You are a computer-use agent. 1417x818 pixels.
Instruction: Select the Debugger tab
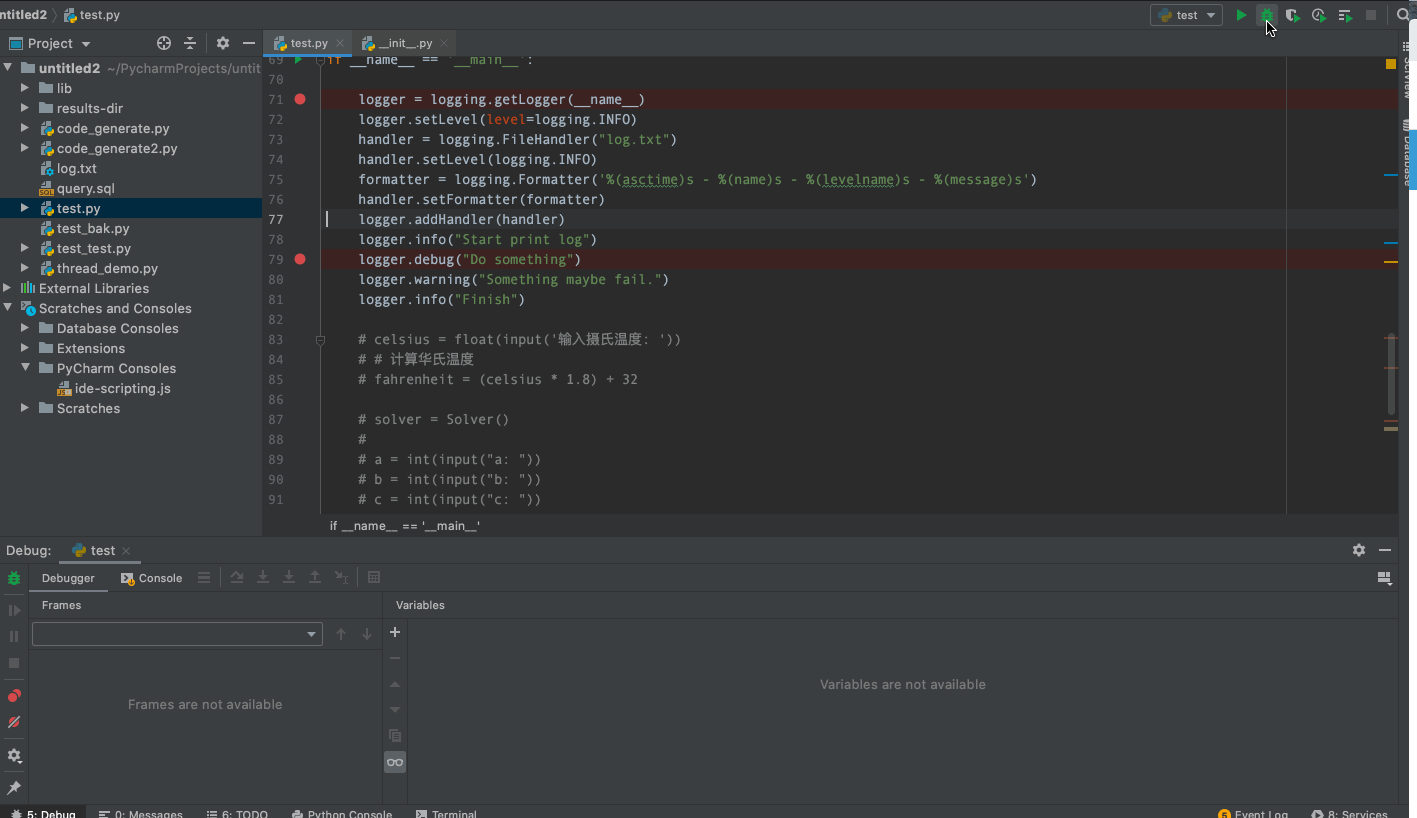point(68,578)
